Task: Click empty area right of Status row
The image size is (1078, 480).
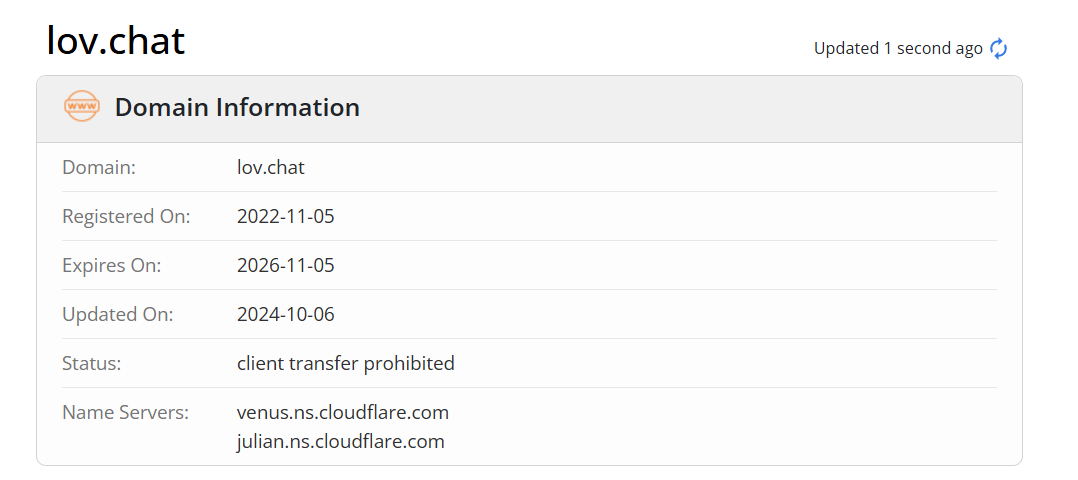Action: point(725,363)
